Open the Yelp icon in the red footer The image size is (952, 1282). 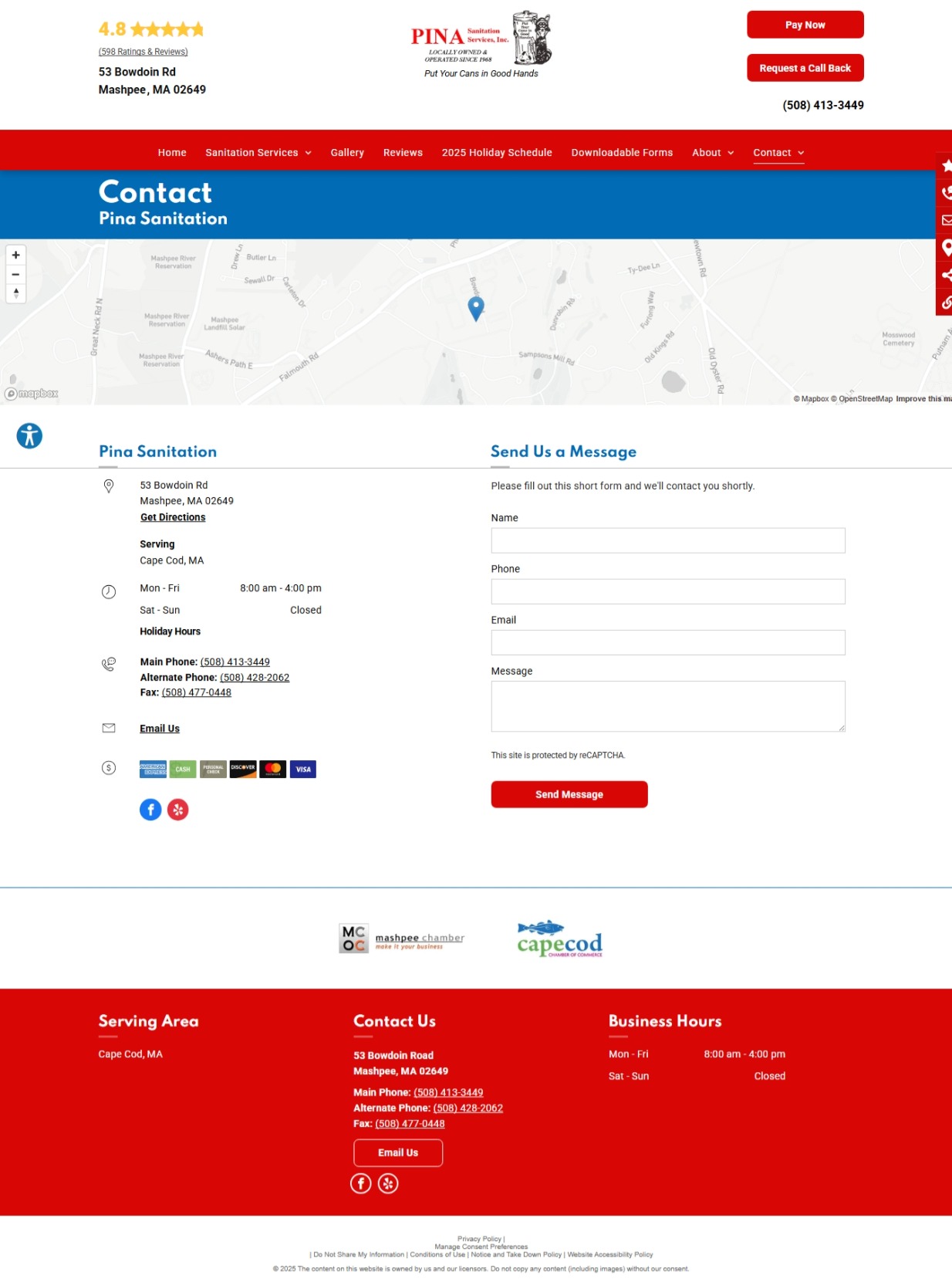[388, 1183]
